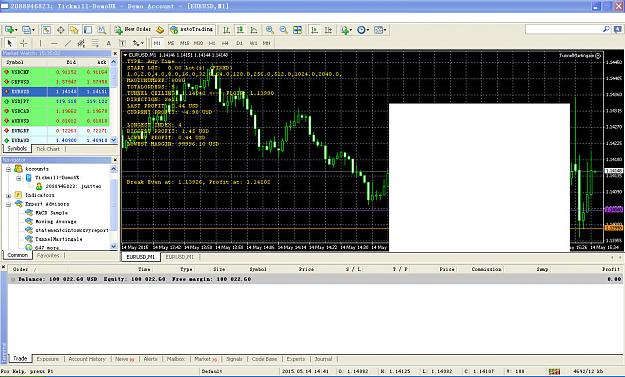Screen dimensions: 625x377
Task: Toggle chart shift
Action: [x=328, y=30]
